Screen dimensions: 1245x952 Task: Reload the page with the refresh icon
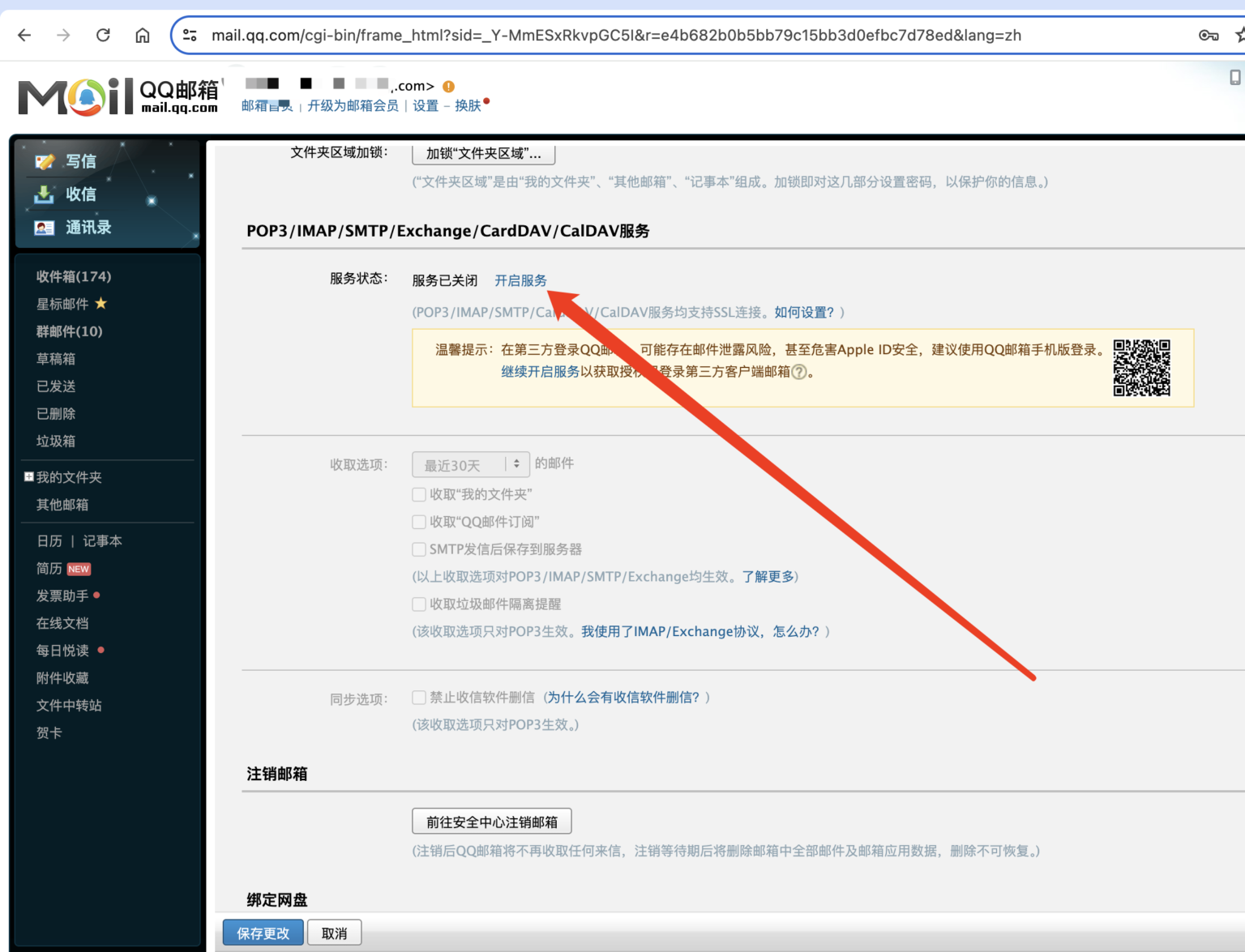click(x=104, y=35)
